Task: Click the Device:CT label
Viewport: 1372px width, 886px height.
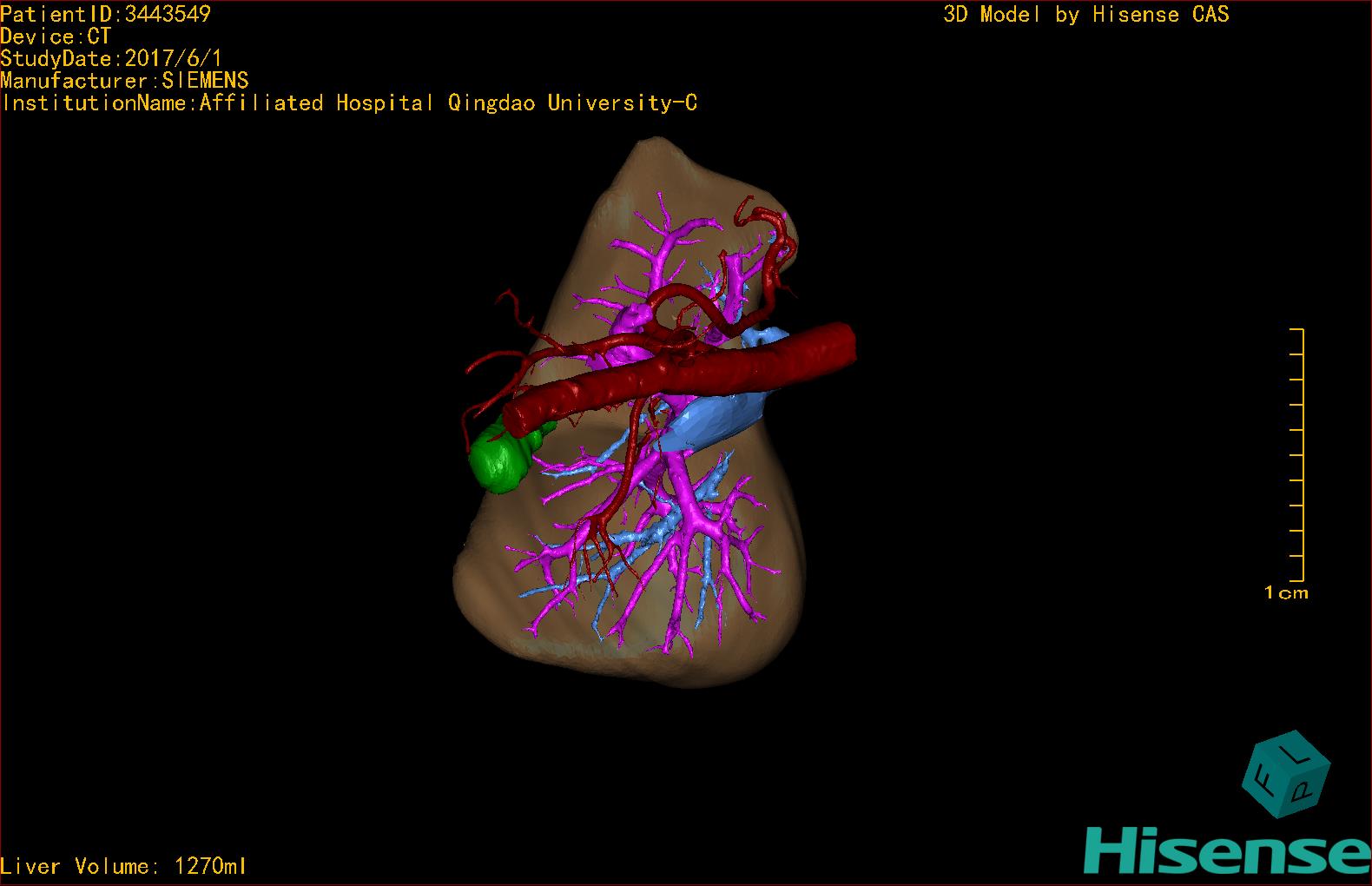Action: coord(56,36)
